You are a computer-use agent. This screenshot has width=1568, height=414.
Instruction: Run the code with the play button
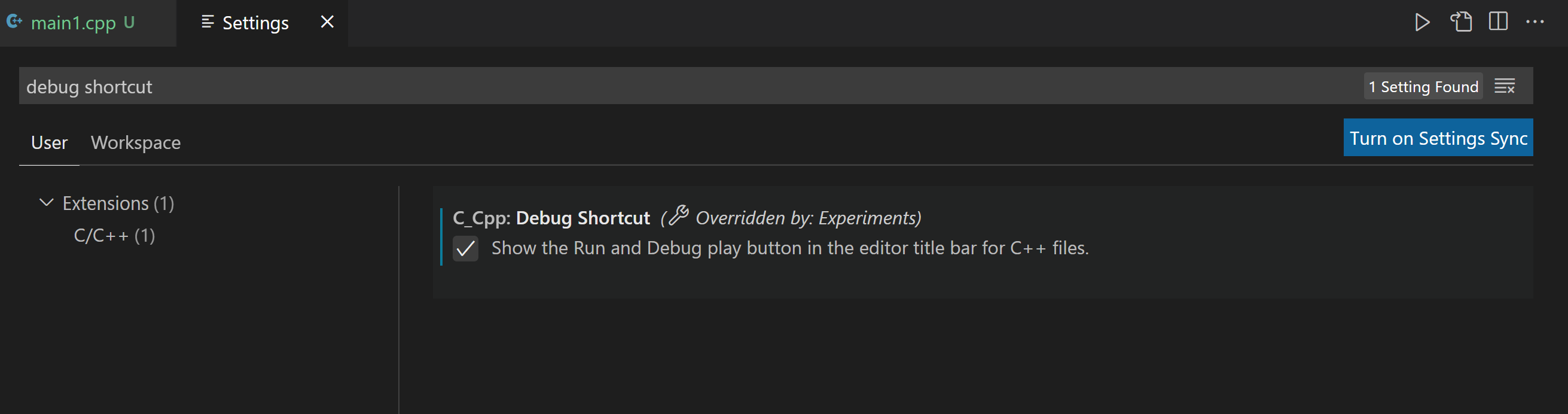point(1423,22)
